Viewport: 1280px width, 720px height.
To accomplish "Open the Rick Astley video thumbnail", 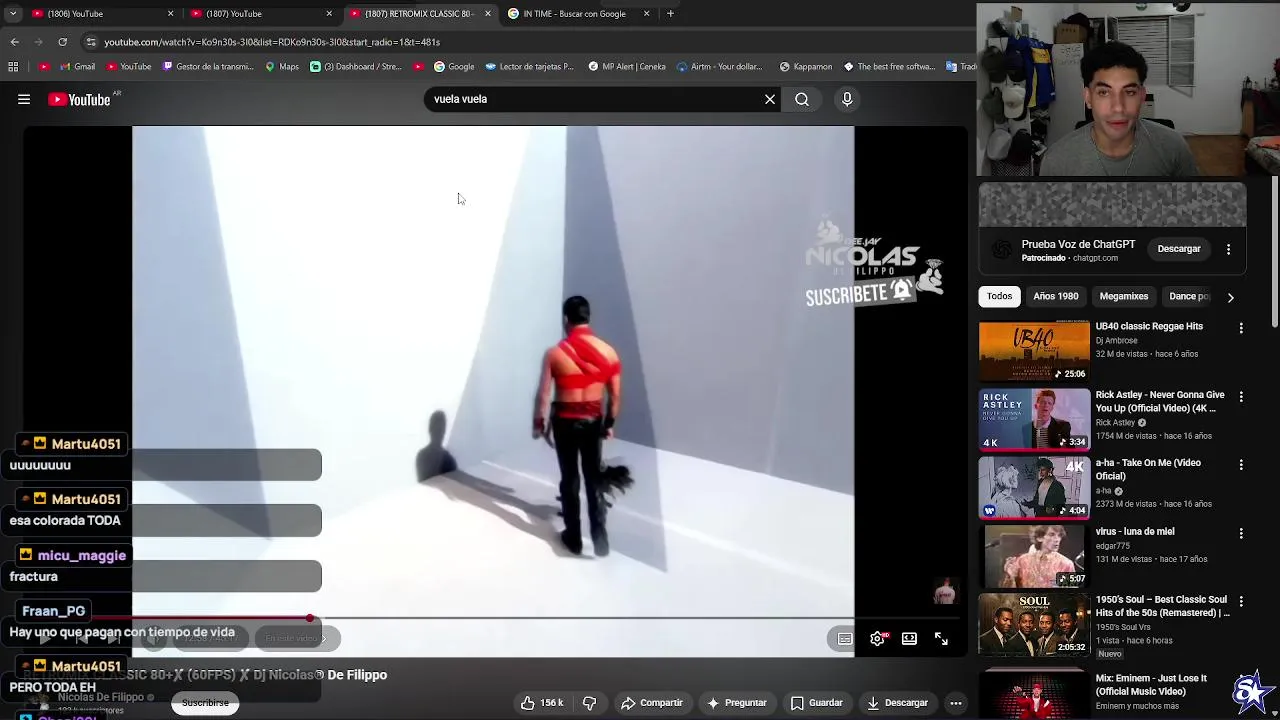I will pos(1034,419).
